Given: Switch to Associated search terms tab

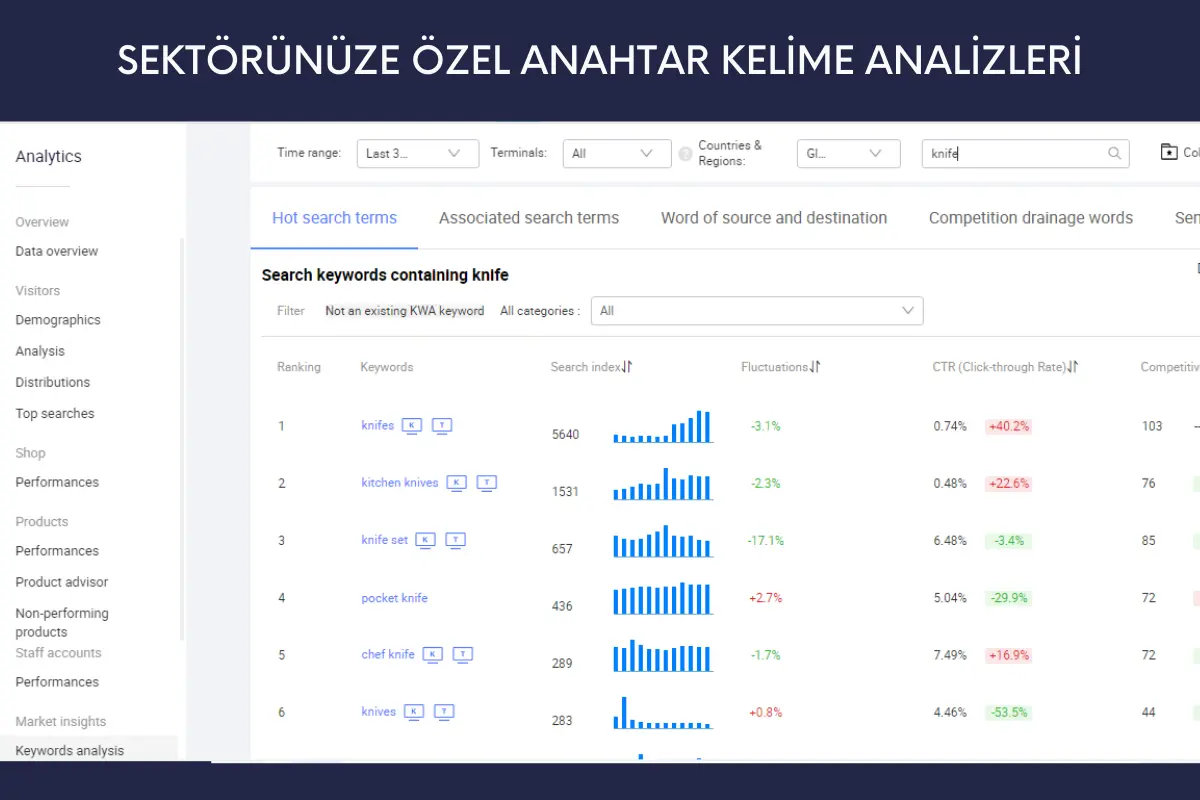Looking at the screenshot, I should (x=528, y=218).
